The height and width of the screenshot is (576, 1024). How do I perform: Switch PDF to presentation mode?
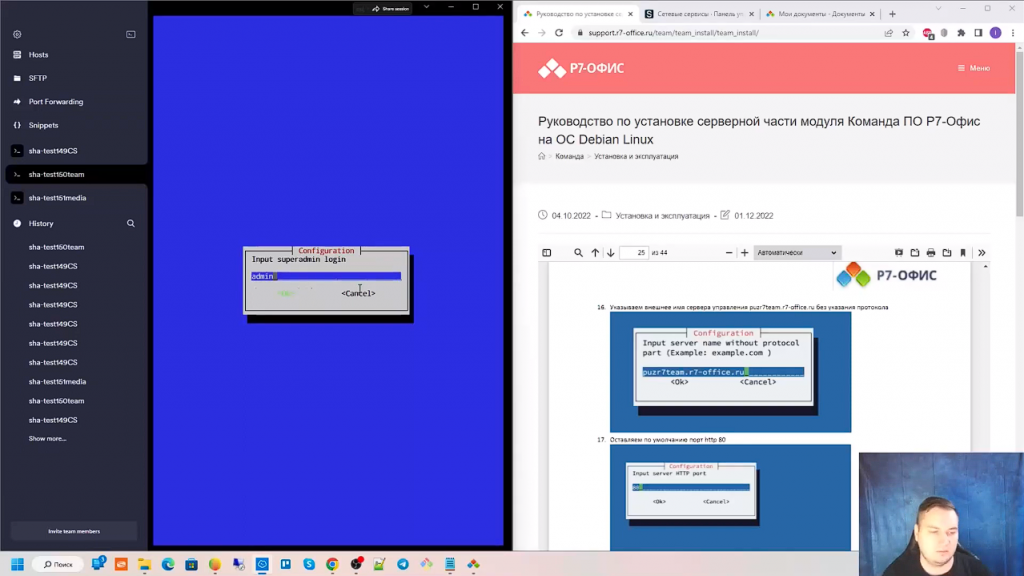899,253
